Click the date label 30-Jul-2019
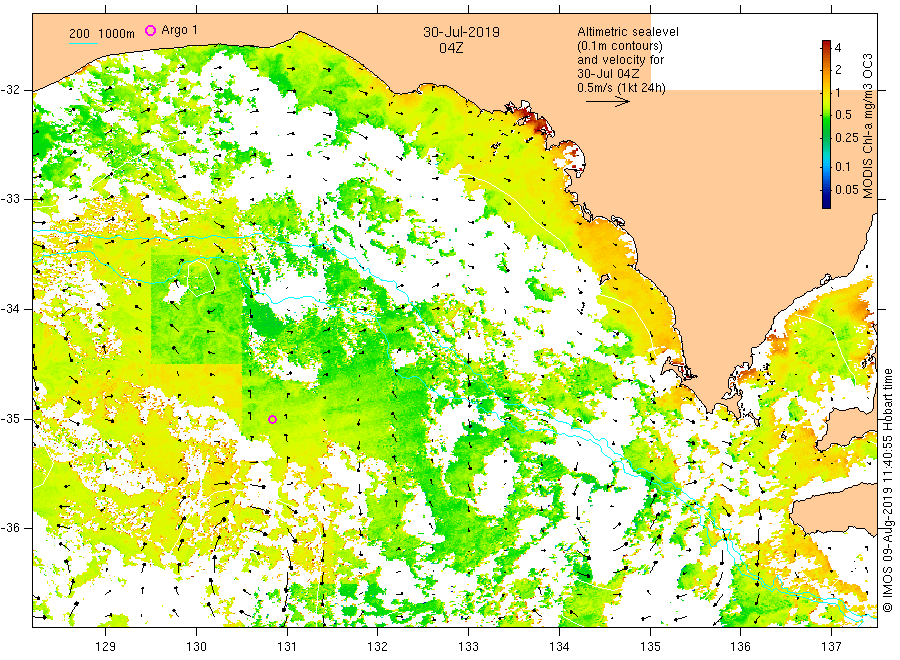 pyautogui.click(x=461, y=32)
